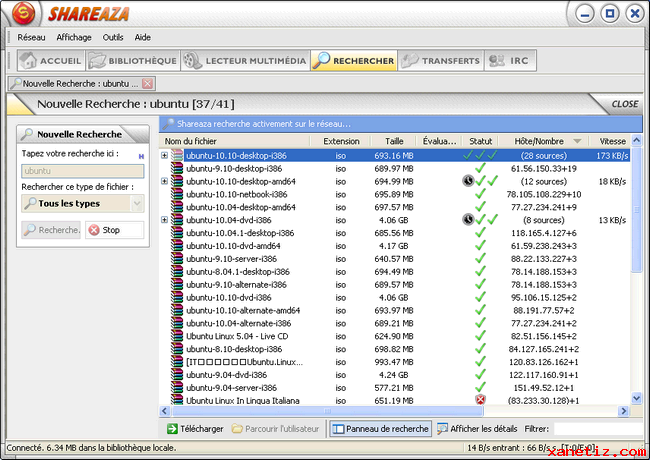Viewport: 650px width, 460px height.
Task: Click archive icon for ubuntu-9.10-alternate-i386
Action: pos(177,284)
